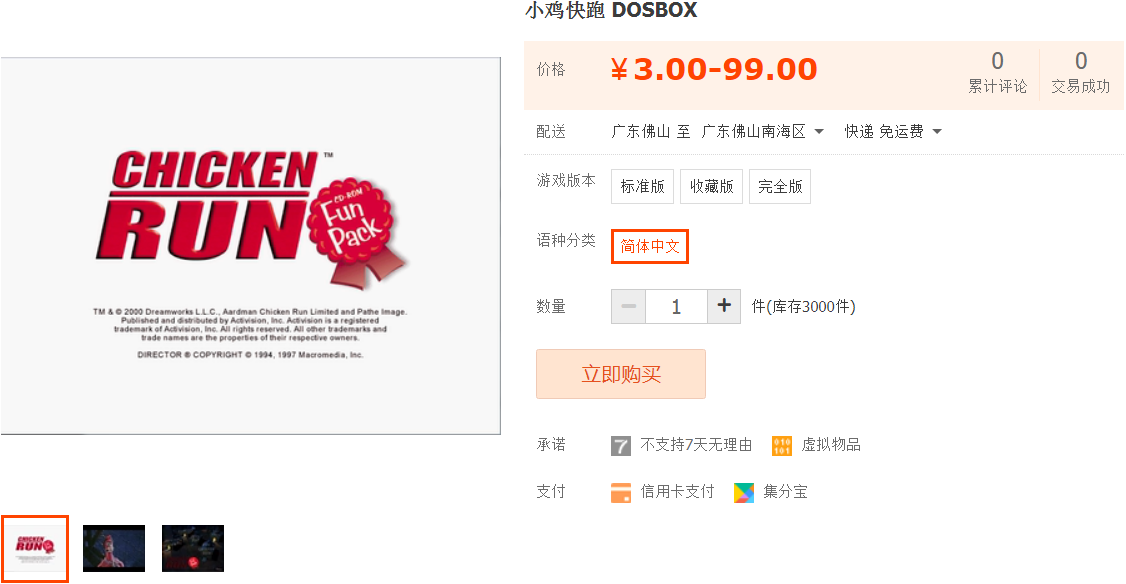Image resolution: width=1126 pixels, height=584 pixels.
Task: Click the 集分宝 colorful icon
Action: (744, 493)
